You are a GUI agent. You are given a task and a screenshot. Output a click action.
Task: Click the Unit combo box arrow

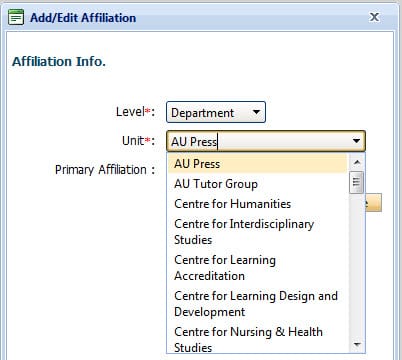point(356,141)
